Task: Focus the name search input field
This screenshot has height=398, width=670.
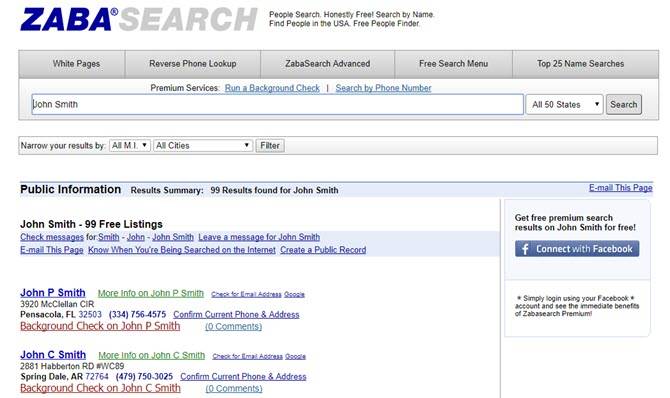Action: point(277,104)
